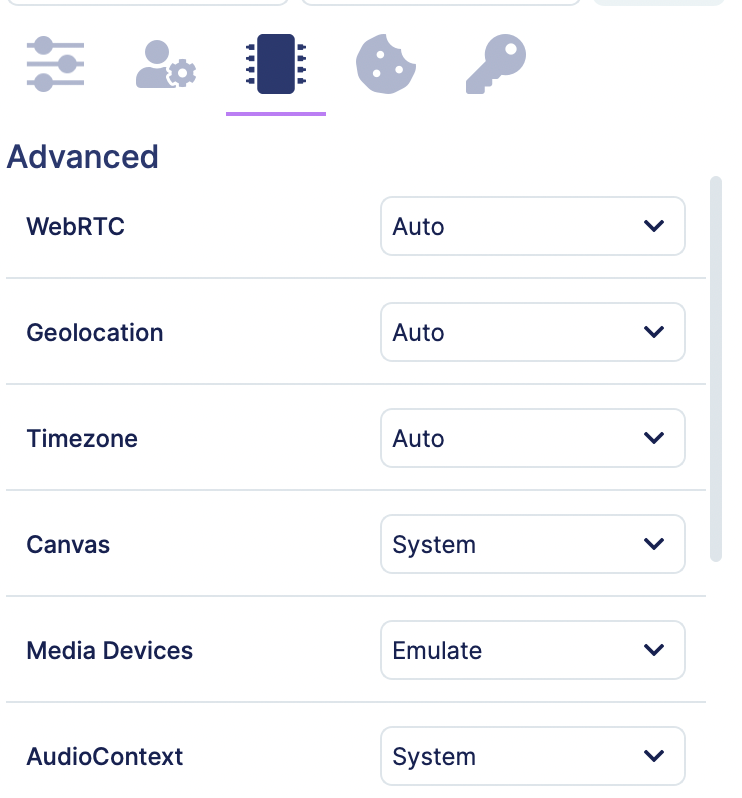Open the Canvas dropdown set to System

click(x=533, y=544)
